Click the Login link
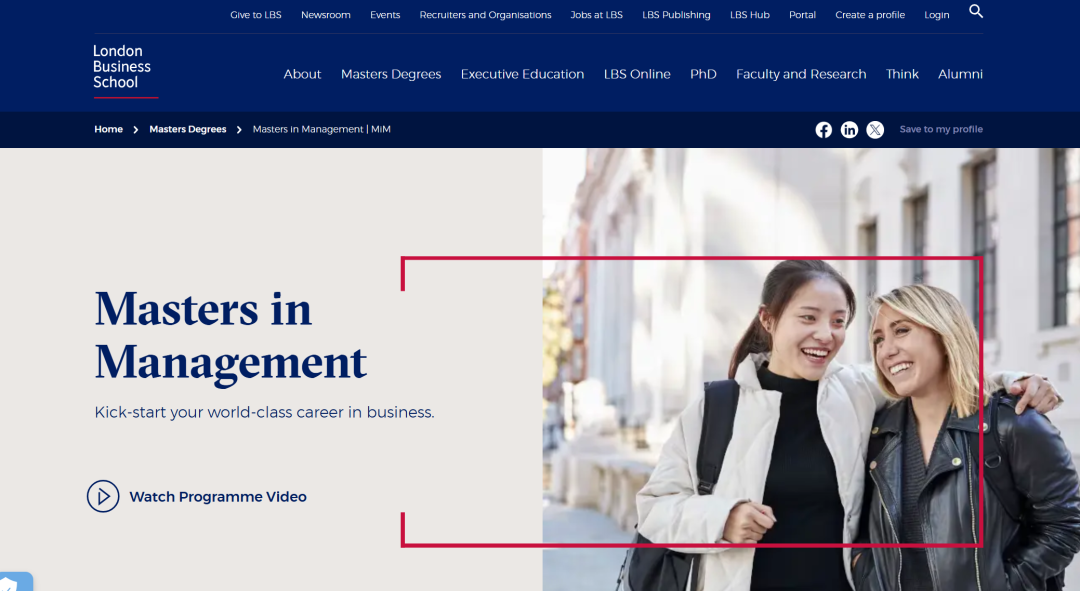This screenshot has height=591, width=1080. pyautogui.click(x=936, y=15)
